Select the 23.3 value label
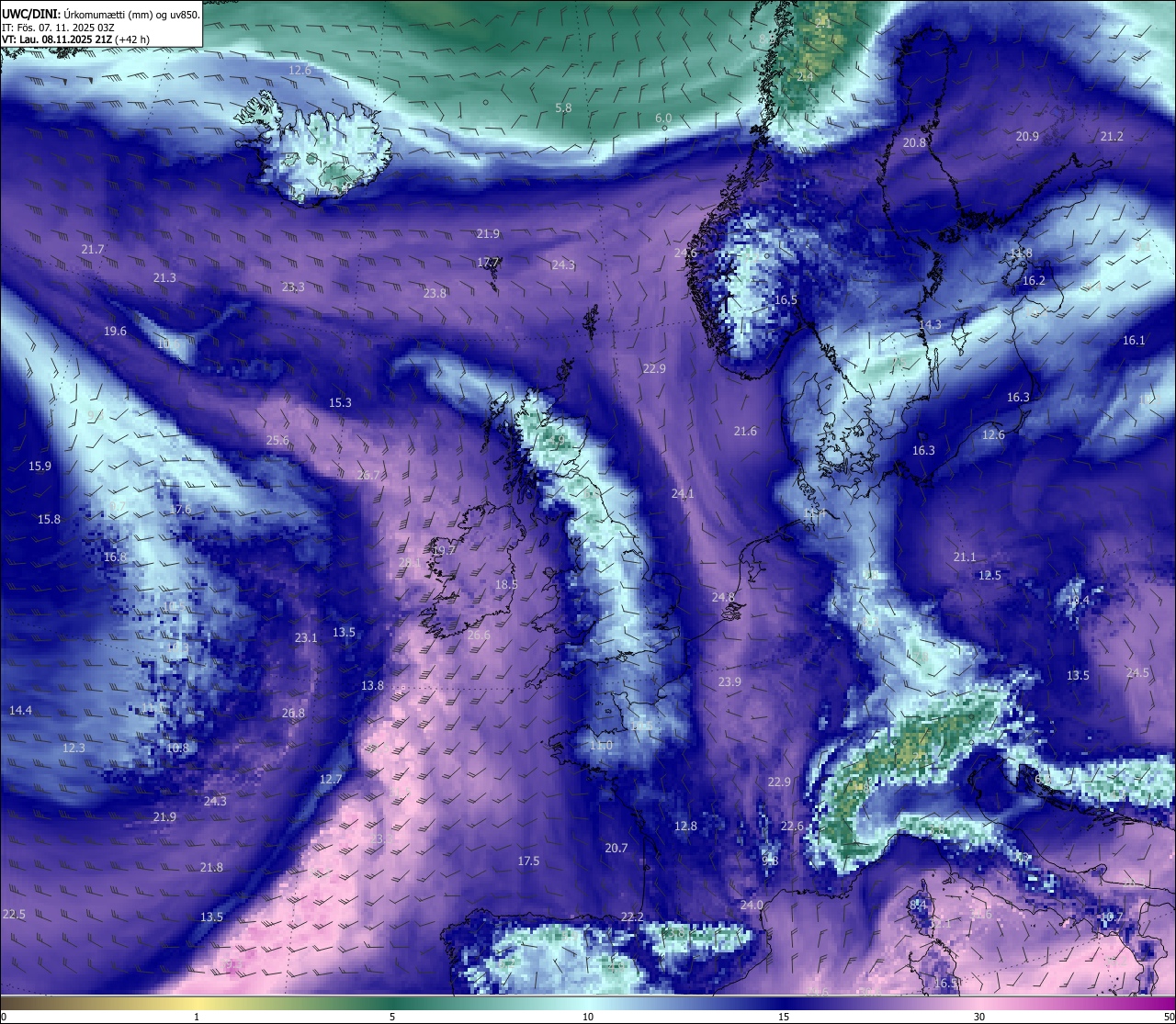Viewport: 1176px width, 1024px height. click(x=293, y=287)
